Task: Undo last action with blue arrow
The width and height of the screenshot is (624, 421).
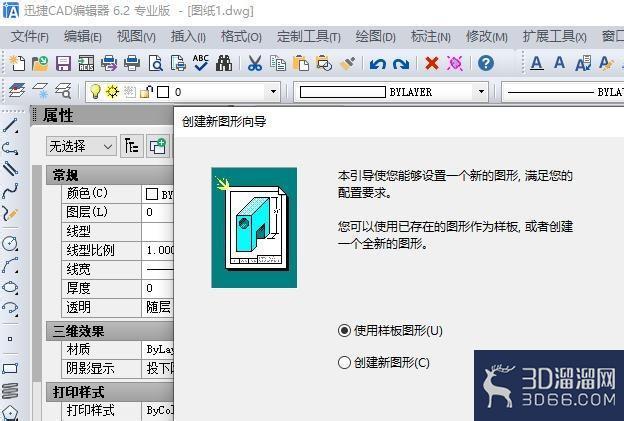Action: pos(377,64)
